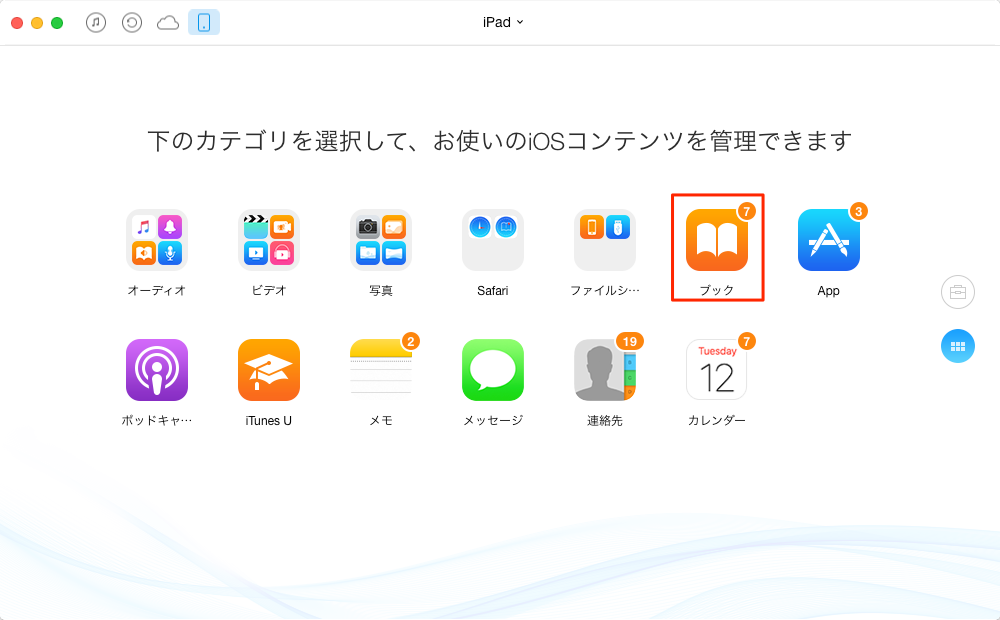Minimize window with yellow button
The image size is (1000, 620).
point(37,23)
